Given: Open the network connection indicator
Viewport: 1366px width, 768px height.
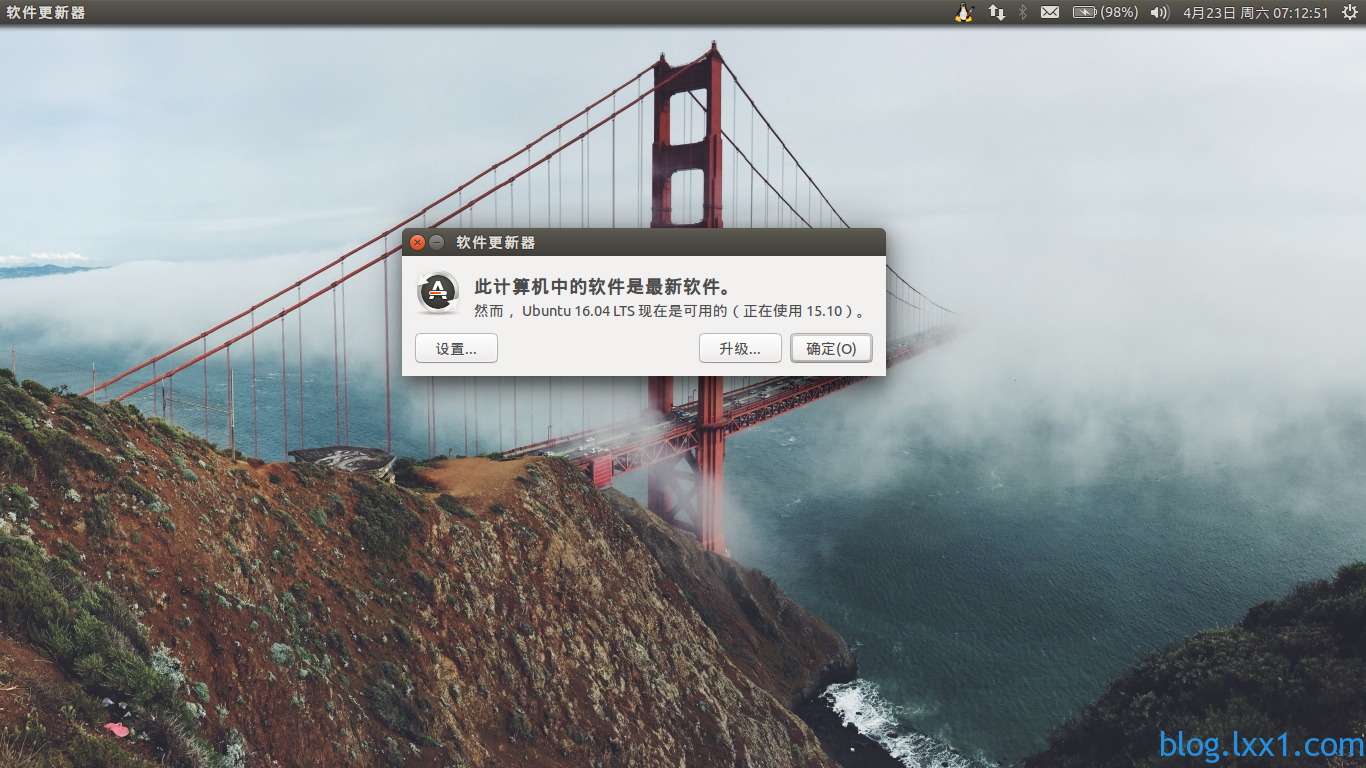Looking at the screenshot, I should click(x=997, y=12).
